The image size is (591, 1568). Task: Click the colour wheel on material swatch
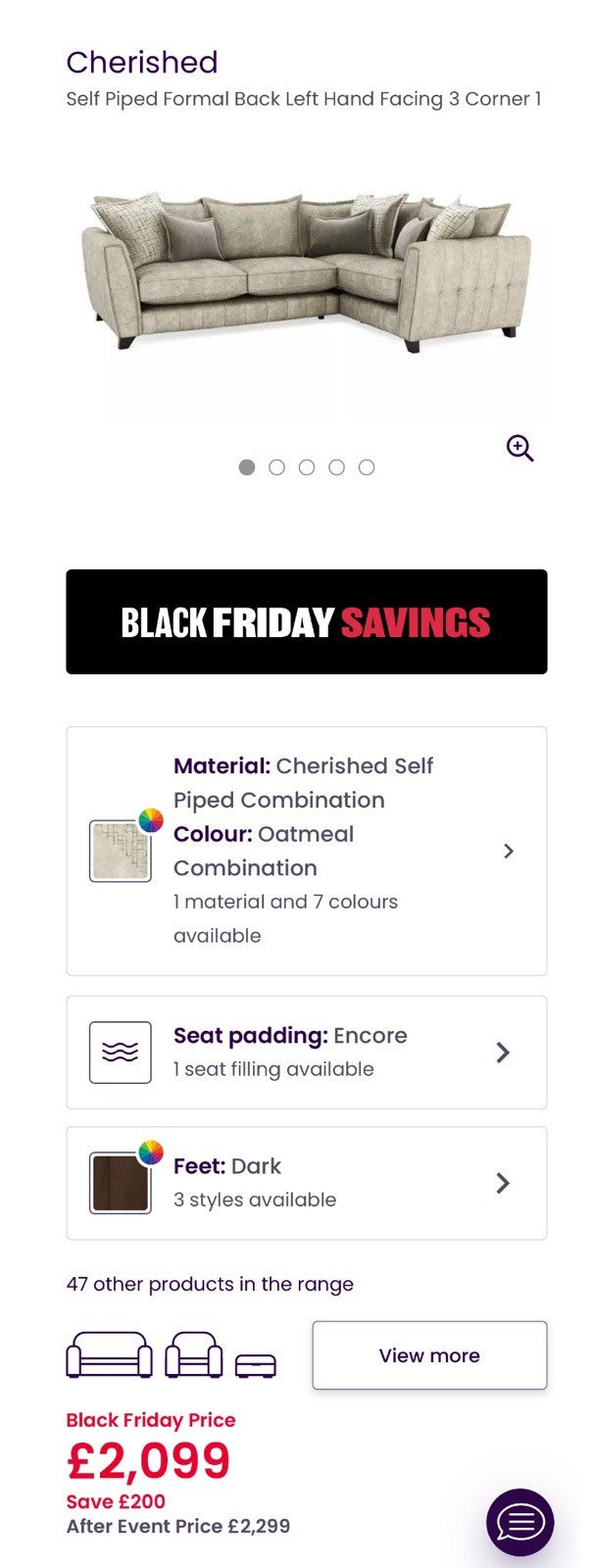coord(151,820)
